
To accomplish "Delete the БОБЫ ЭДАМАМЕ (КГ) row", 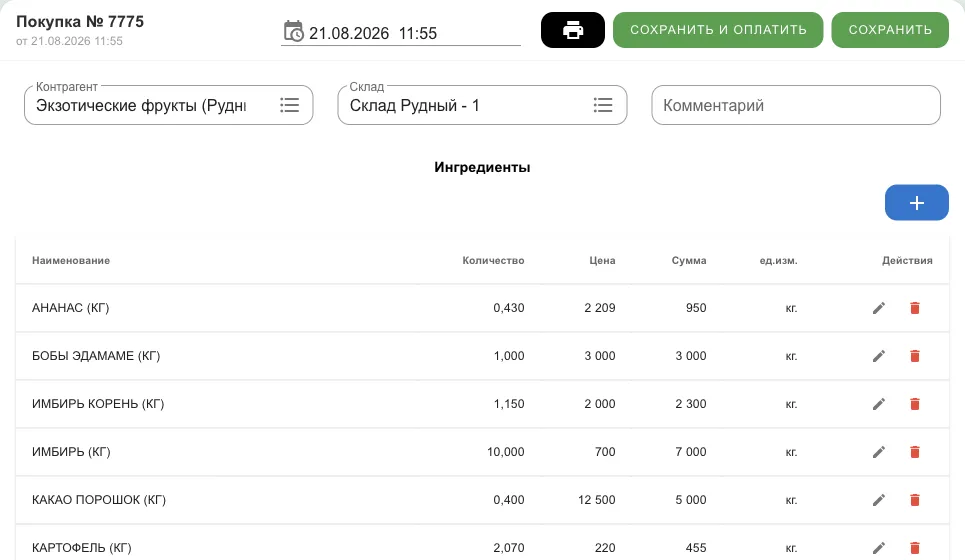I will pos(915,356).
